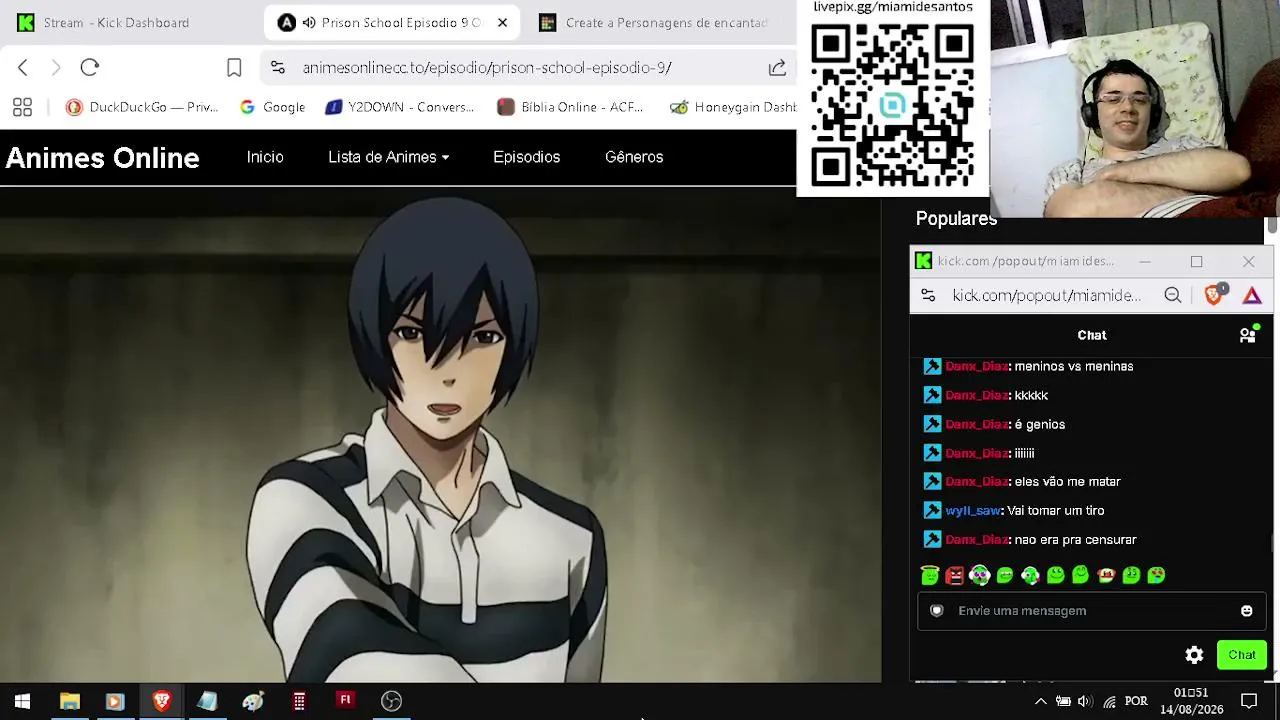The height and width of the screenshot is (720, 1280).
Task: Focus the 'Envie uma mensagem' chat input
Action: click(1092, 611)
